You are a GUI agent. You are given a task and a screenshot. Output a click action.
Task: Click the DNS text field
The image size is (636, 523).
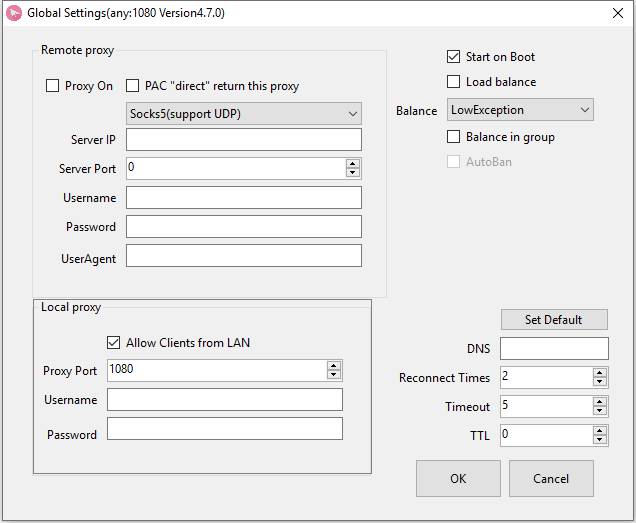point(553,348)
